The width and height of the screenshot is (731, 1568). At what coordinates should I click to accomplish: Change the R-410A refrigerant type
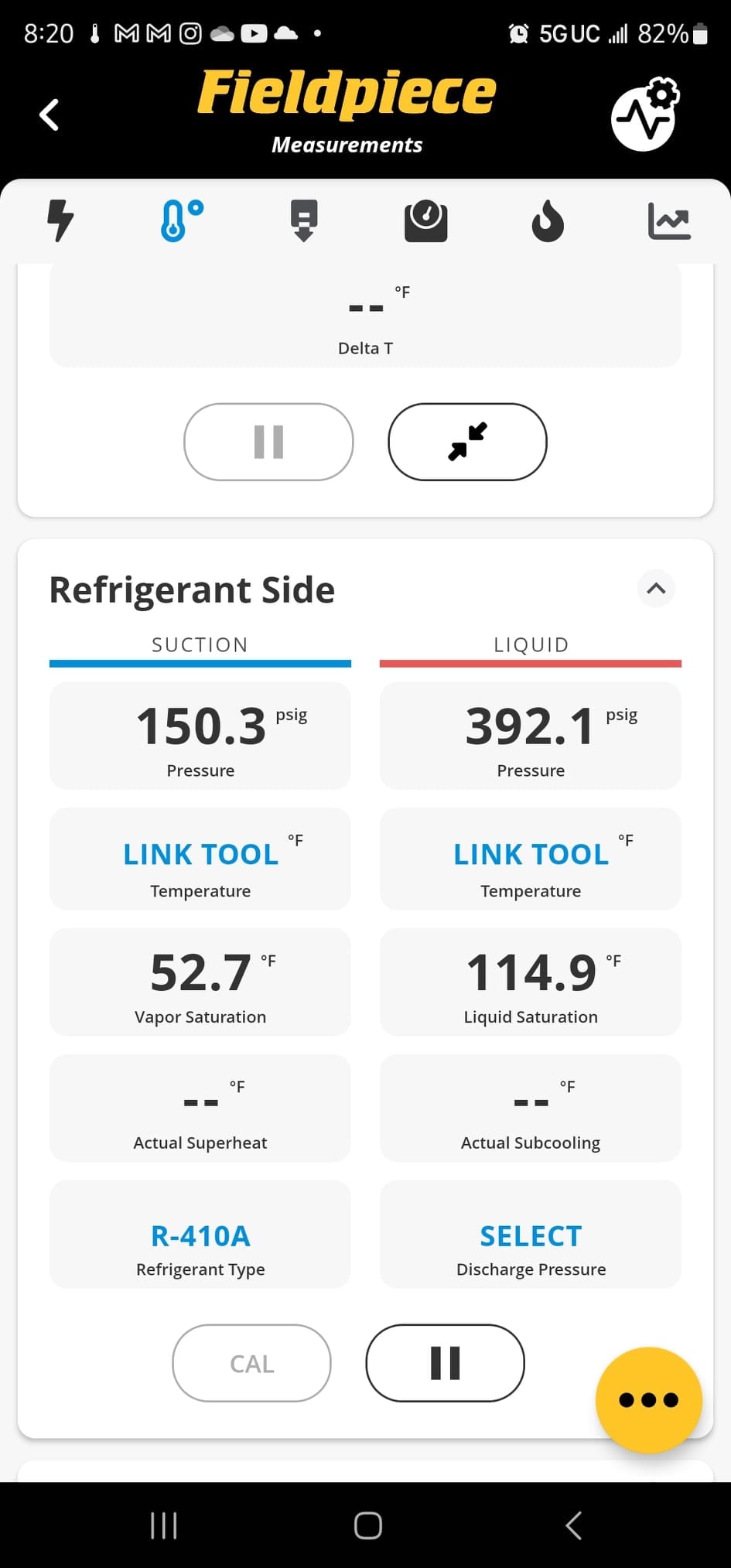pyautogui.click(x=200, y=1235)
